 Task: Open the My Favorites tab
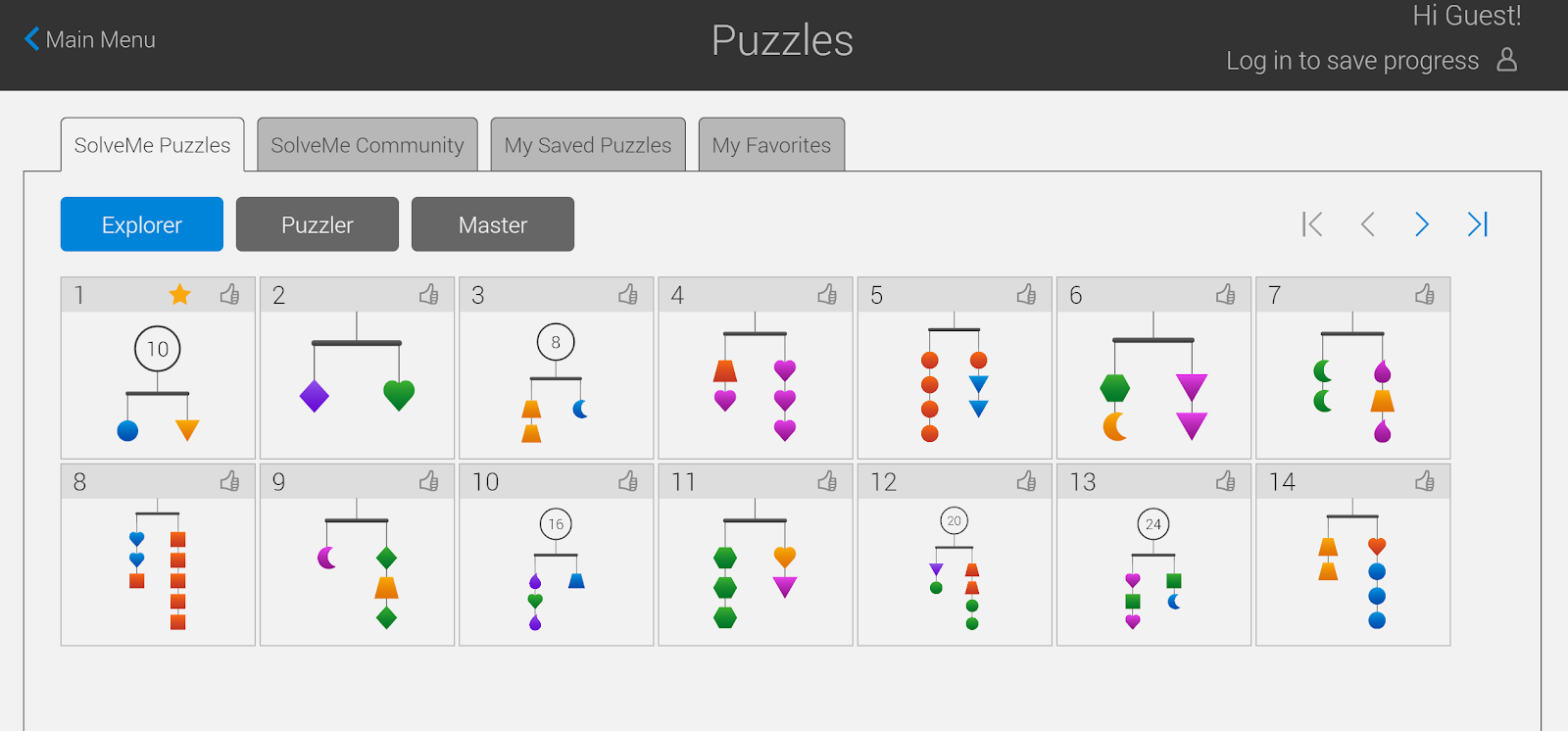(771, 145)
